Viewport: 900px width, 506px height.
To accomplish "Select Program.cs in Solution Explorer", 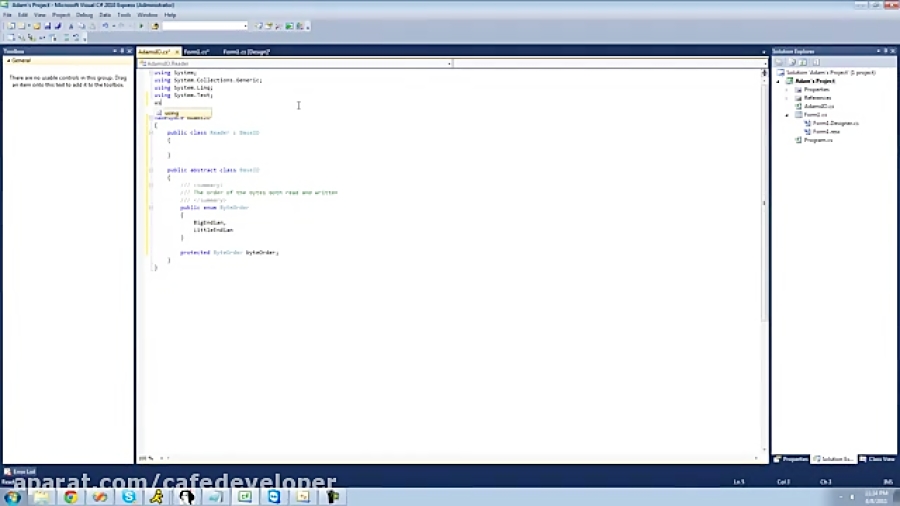I will coord(818,140).
